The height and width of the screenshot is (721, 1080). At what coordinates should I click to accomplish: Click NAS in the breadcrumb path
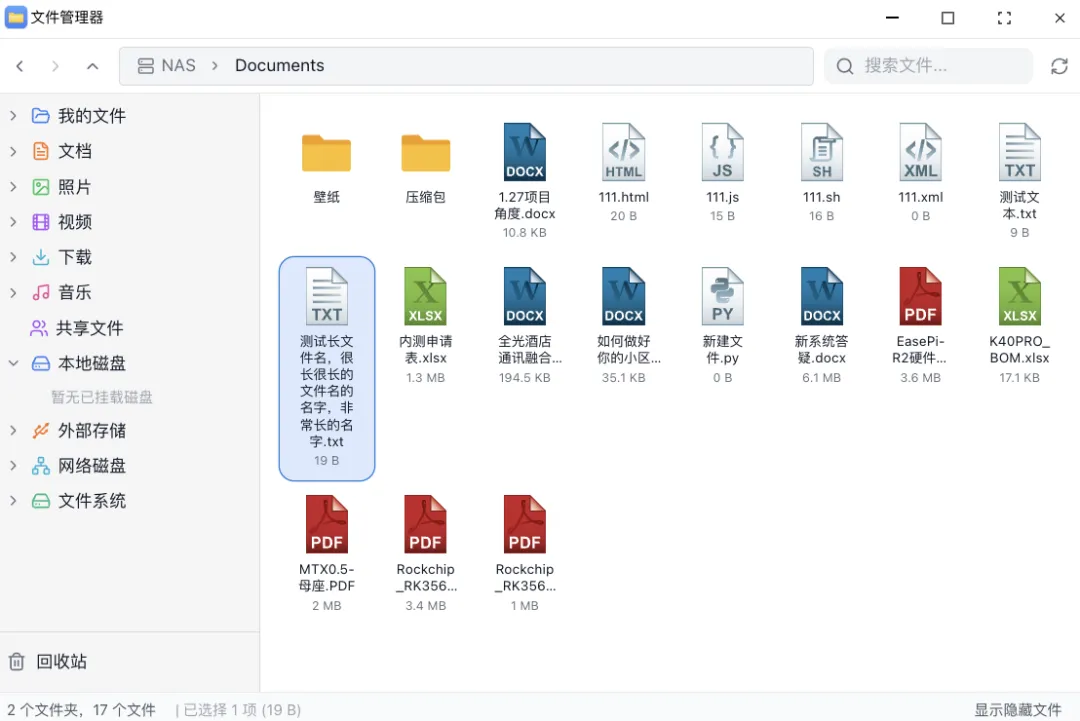pyautogui.click(x=178, y=66)
